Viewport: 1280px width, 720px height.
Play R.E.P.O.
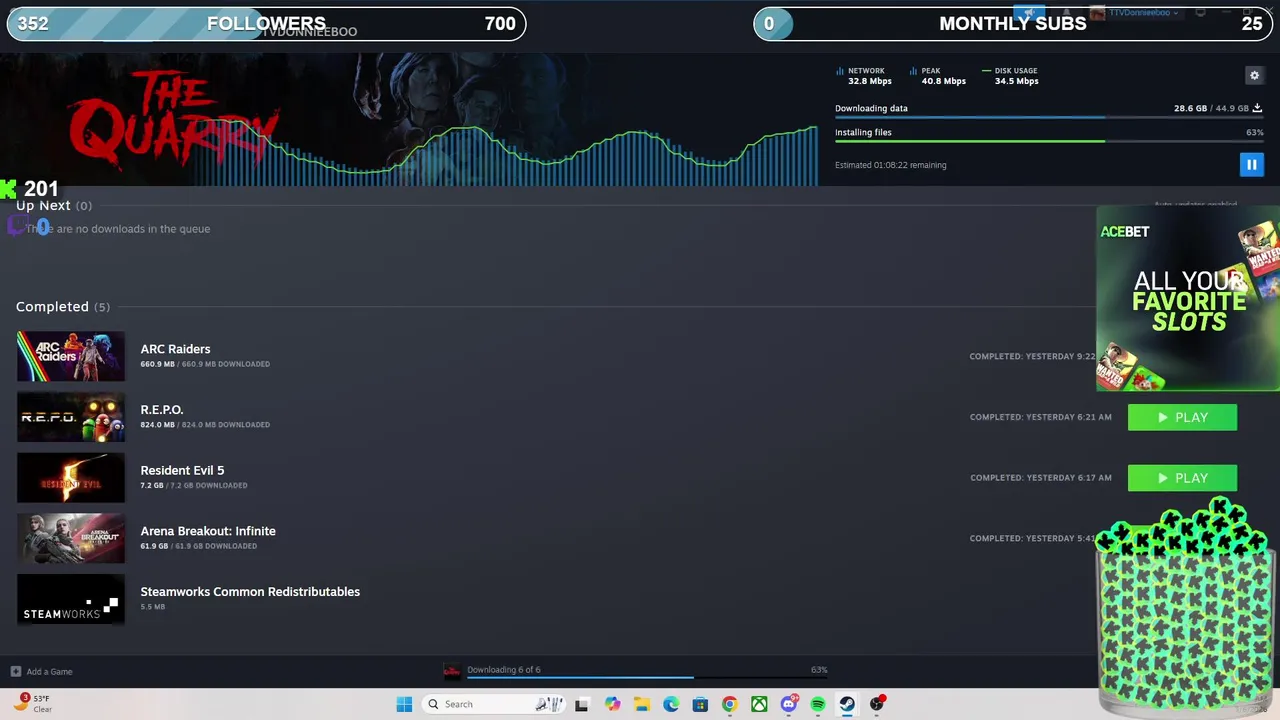click(1182, 417)
